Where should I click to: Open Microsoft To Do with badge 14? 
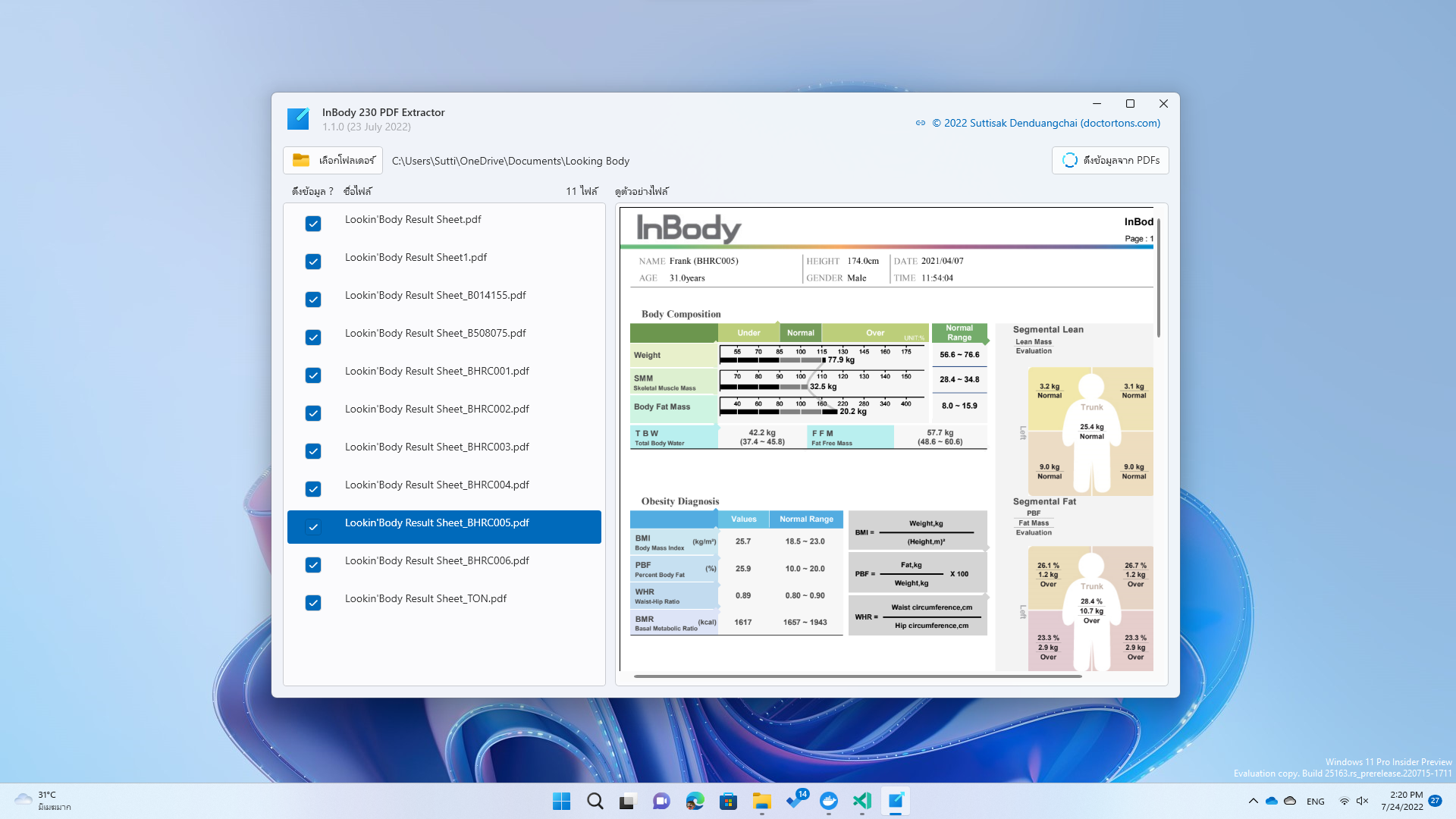[x=795, y=800]
